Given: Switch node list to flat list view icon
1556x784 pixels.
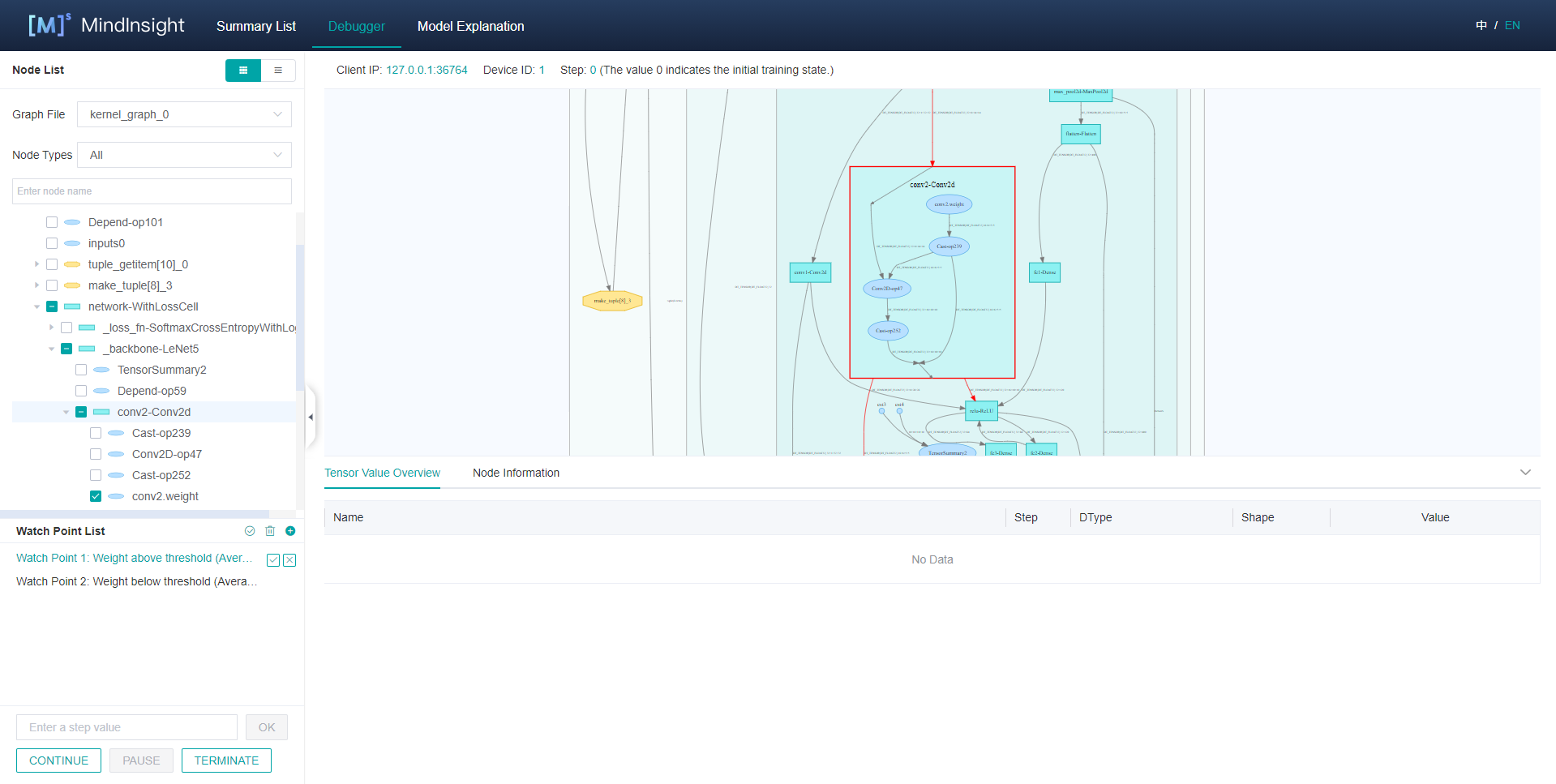Looking at the screenshot, I should (278, 71).
